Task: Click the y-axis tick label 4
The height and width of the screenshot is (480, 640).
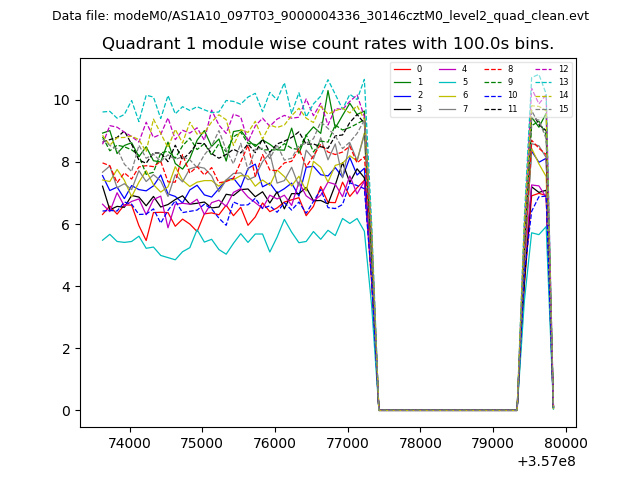Action: coord(66,287)
